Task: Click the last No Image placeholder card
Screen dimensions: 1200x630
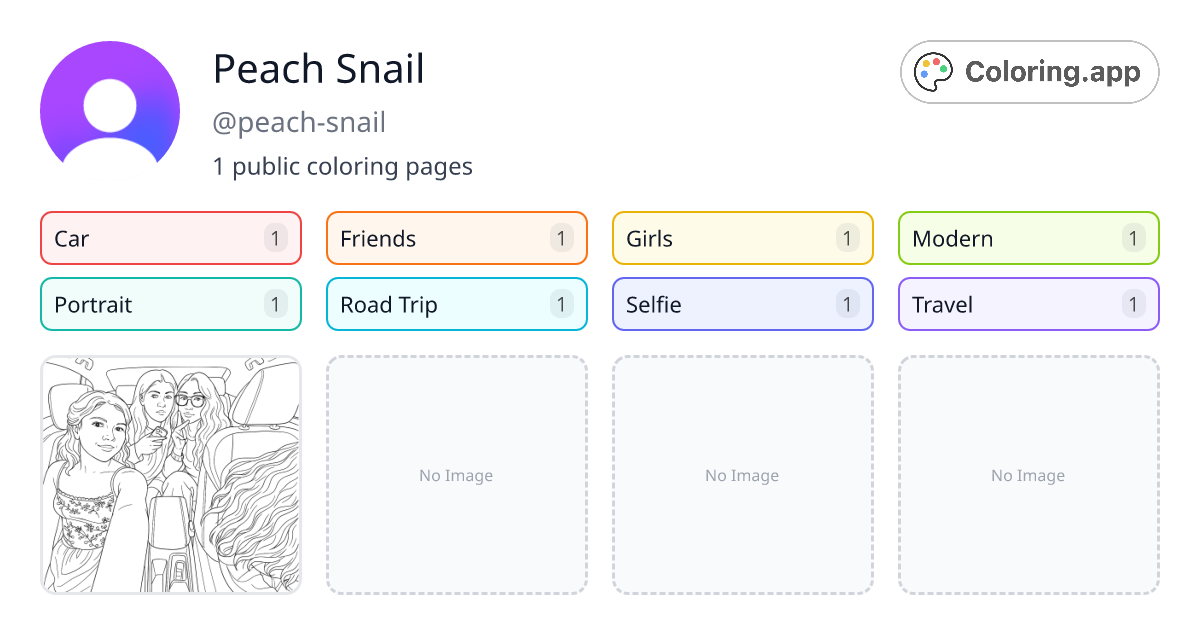Action: point(1028,475)
